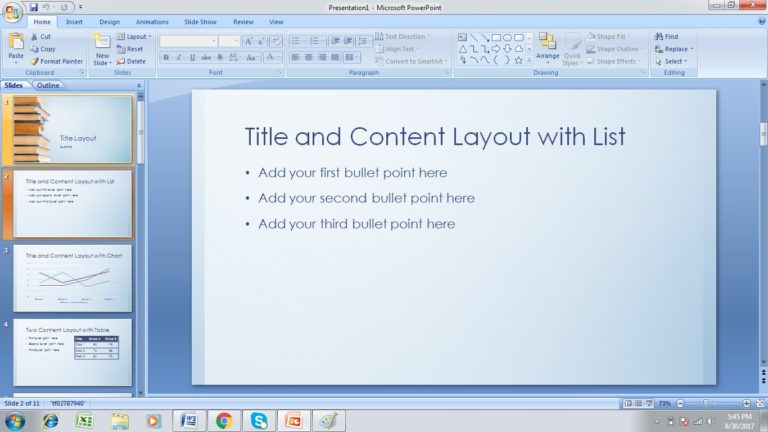768x432 pixels.
Task: Reset the slide layout
Action: coord(130,49)
